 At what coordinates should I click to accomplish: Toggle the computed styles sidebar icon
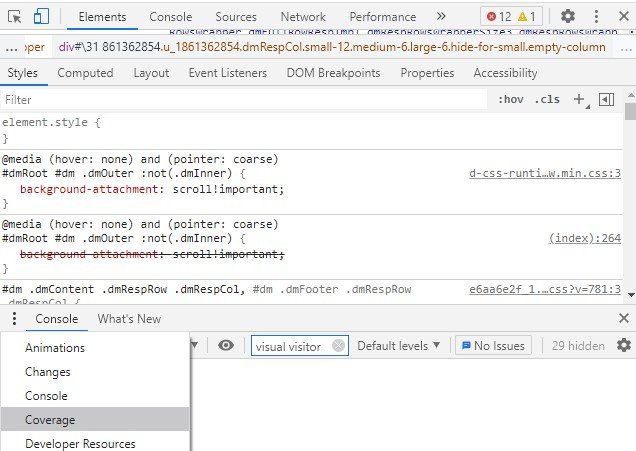pos(606,99)
